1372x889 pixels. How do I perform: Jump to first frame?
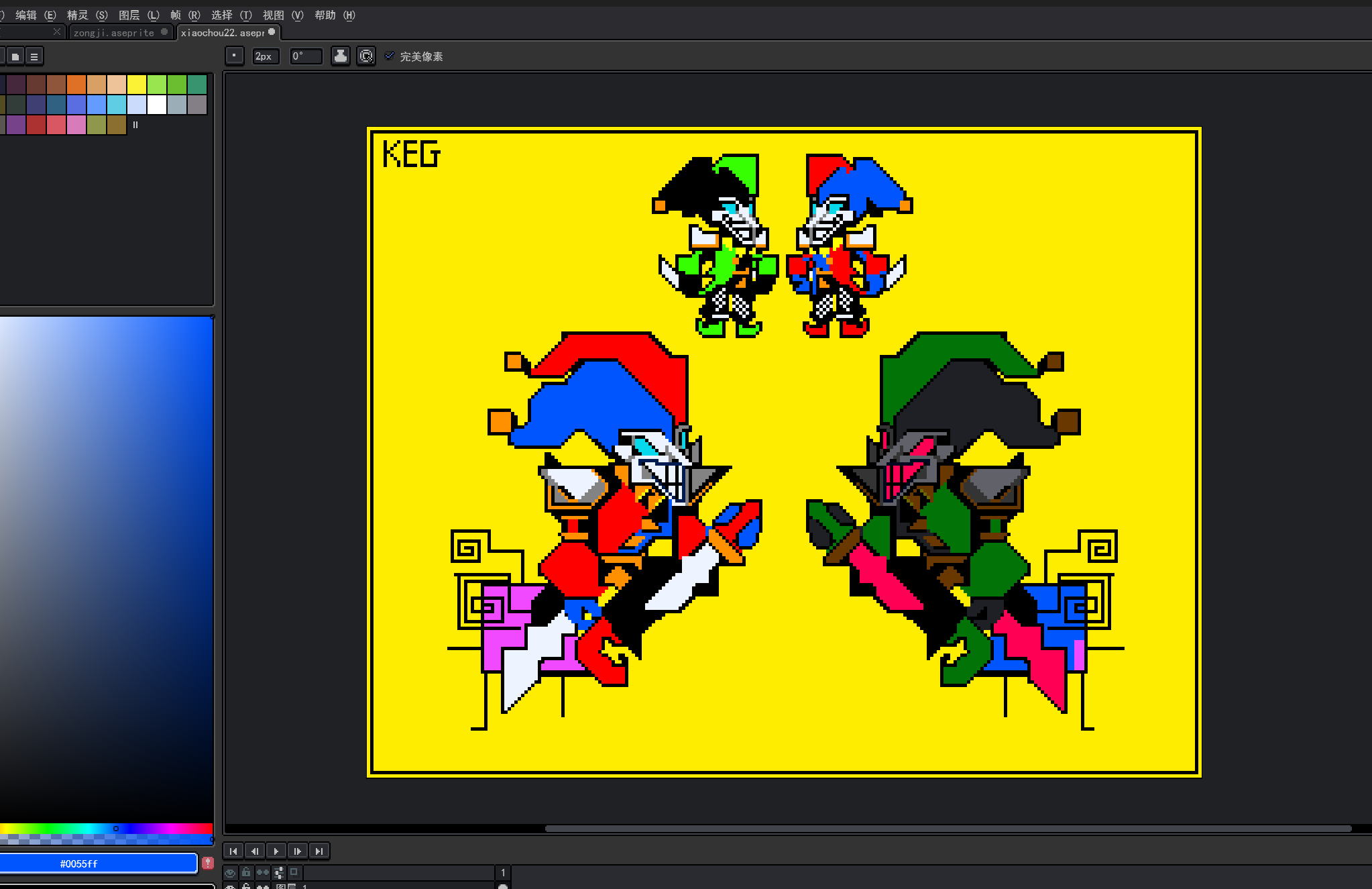(233, 851)
